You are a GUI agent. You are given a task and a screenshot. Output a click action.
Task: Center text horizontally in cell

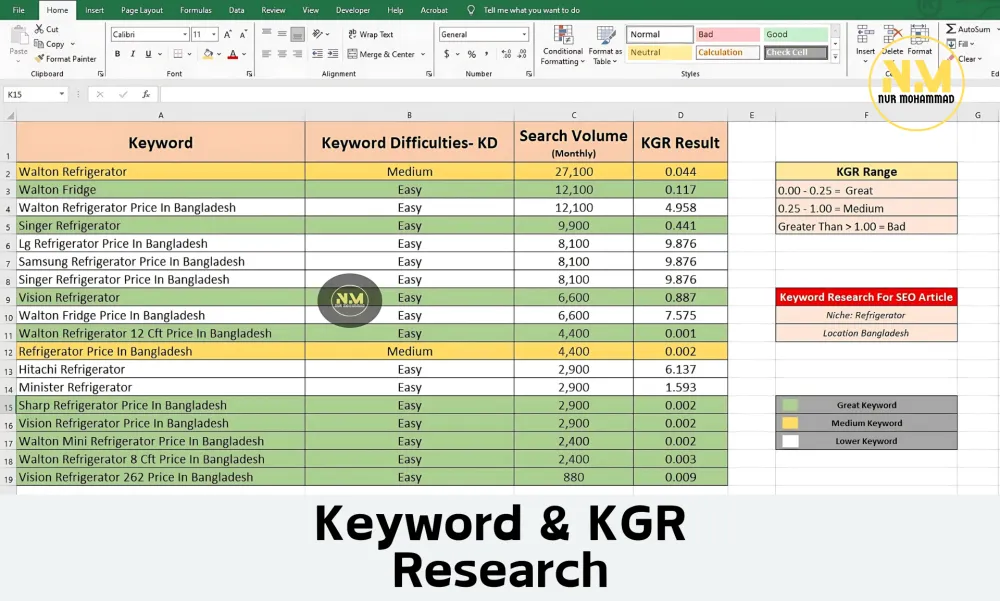(x=282, y=54)
